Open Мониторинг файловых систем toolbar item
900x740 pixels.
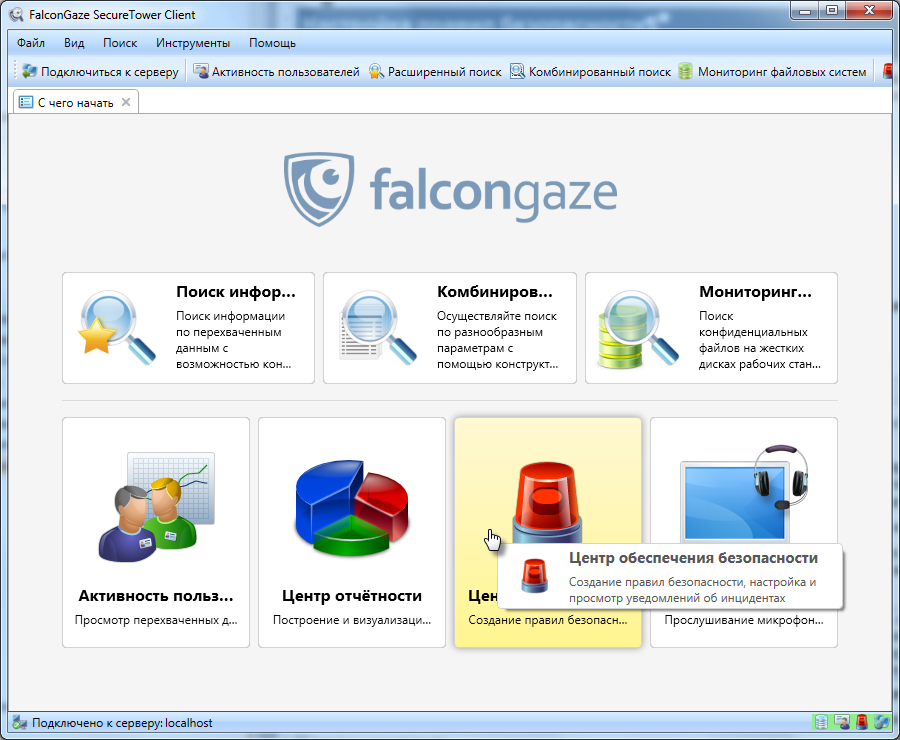click(772, 72)
